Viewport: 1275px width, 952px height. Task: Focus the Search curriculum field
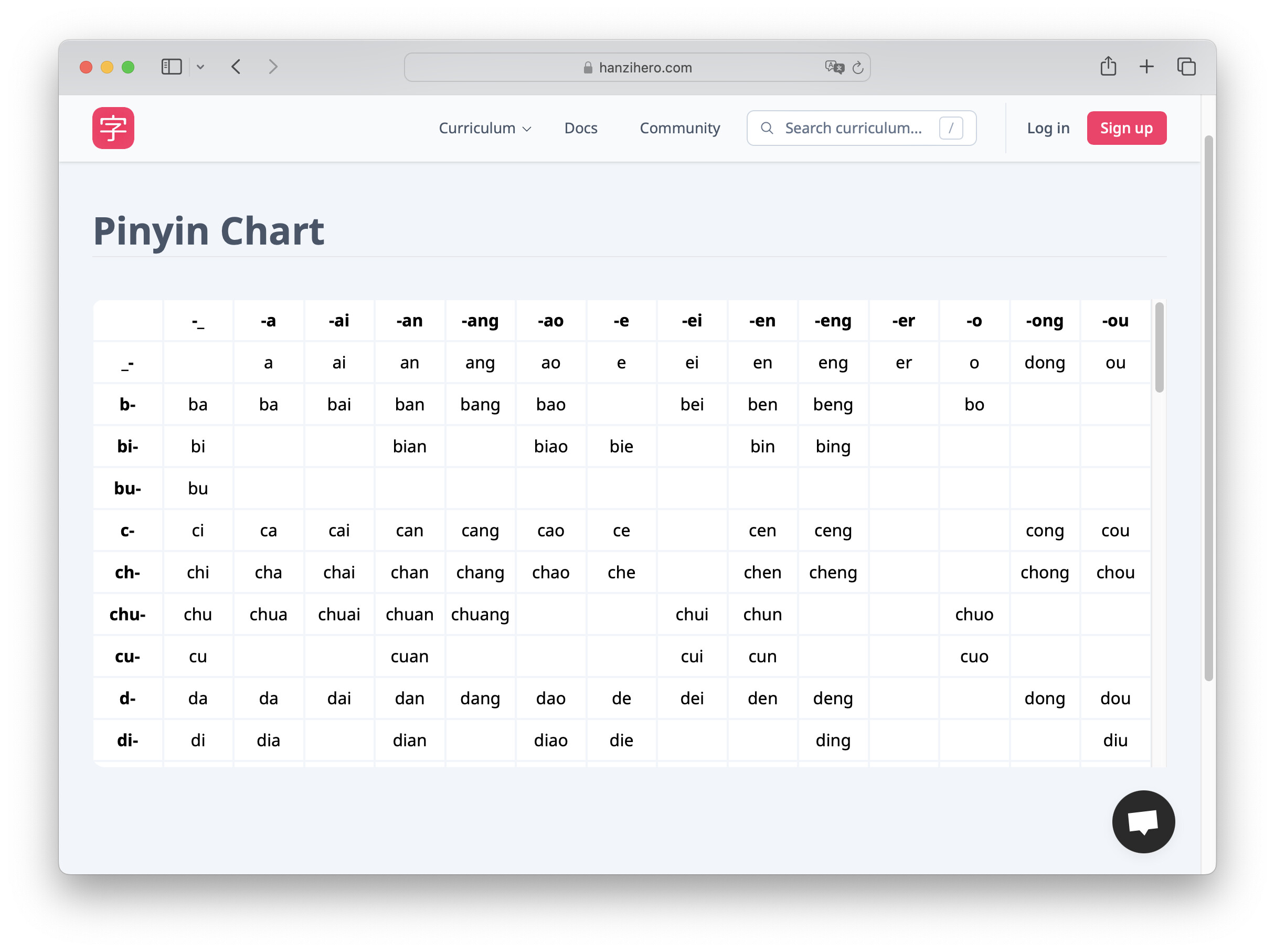[x=862, y=128]
